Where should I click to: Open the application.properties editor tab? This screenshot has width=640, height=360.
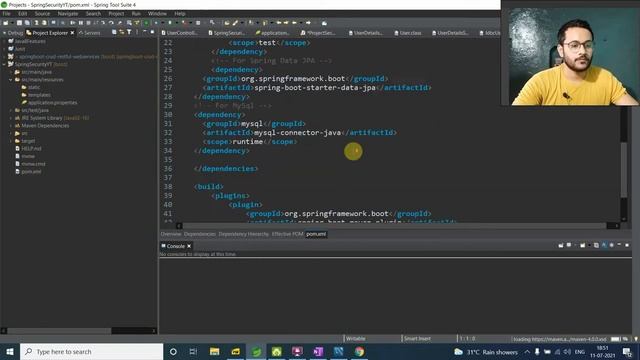[273, 33]
